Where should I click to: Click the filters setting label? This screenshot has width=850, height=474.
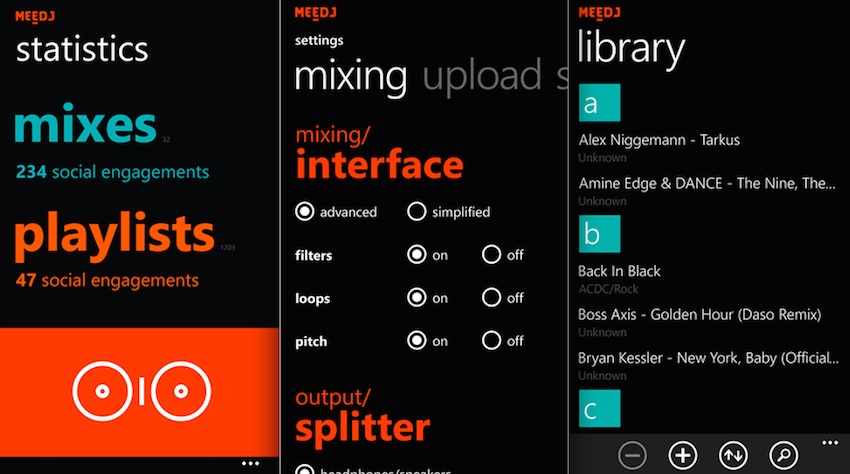pos(313,255)
